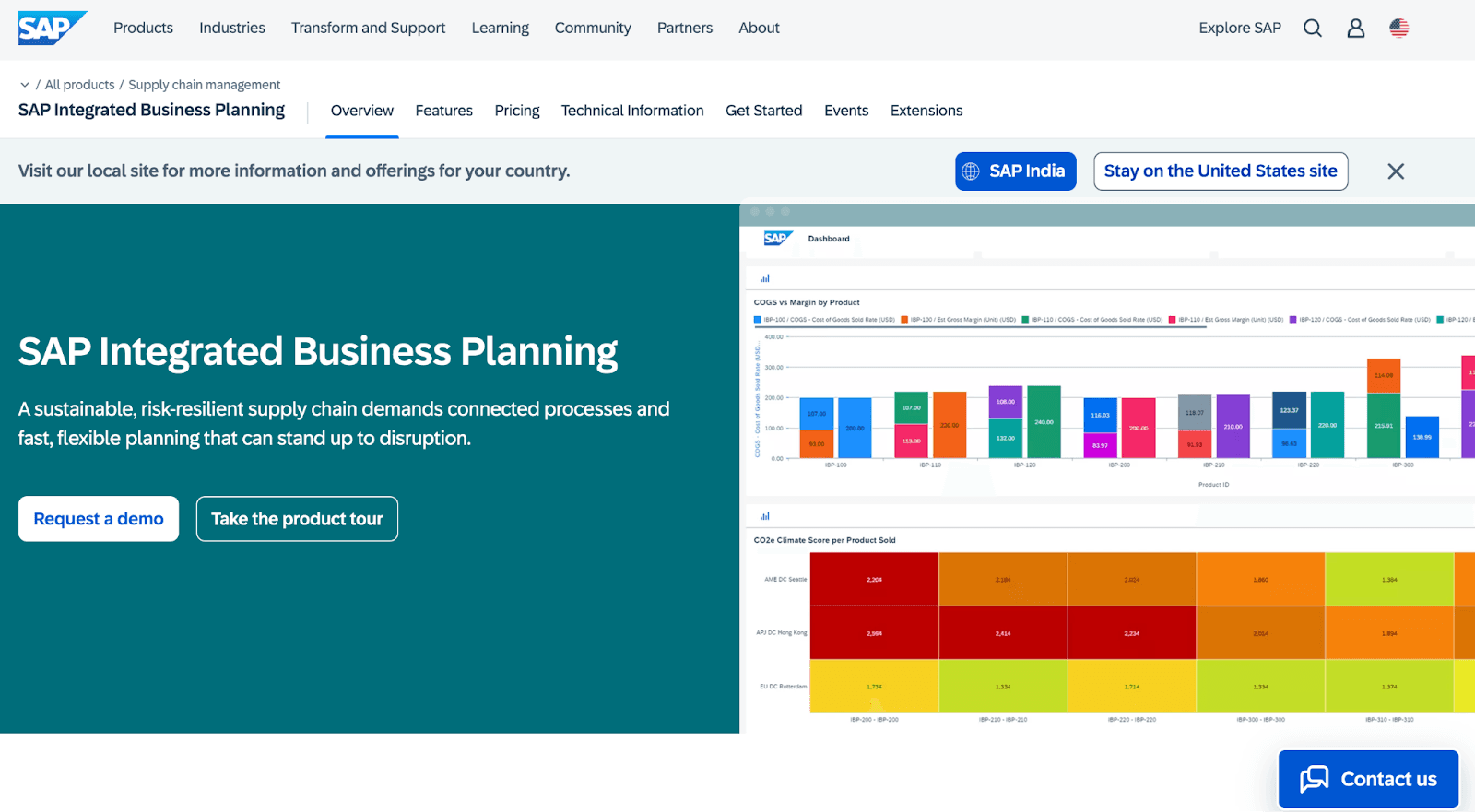Click the IBP-100 blue bar showing 200.00
This screenshot has height=812, width=1475.
(855, 428)
